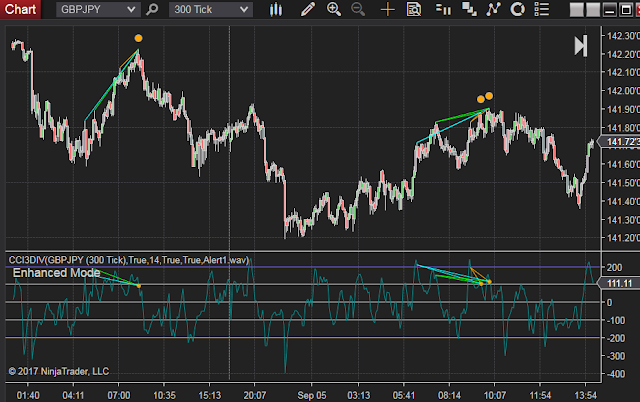Click the 01:40 time axis label

click(x=28, y=395)
